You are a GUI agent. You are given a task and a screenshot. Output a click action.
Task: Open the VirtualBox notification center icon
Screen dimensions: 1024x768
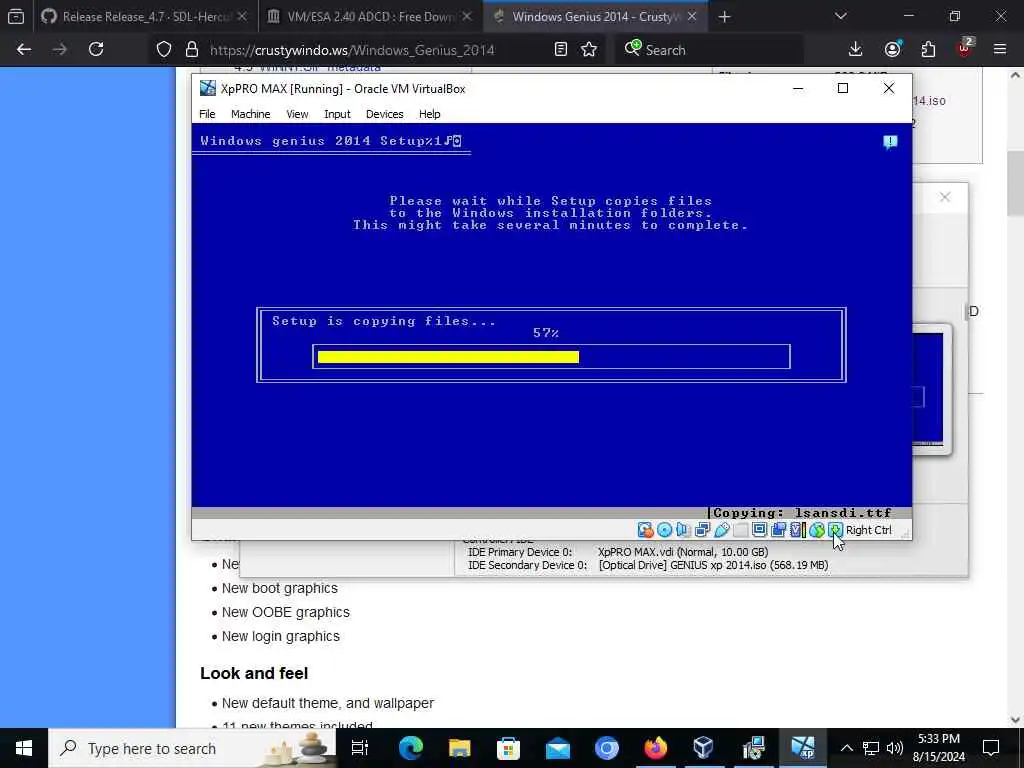click(890, 142)
